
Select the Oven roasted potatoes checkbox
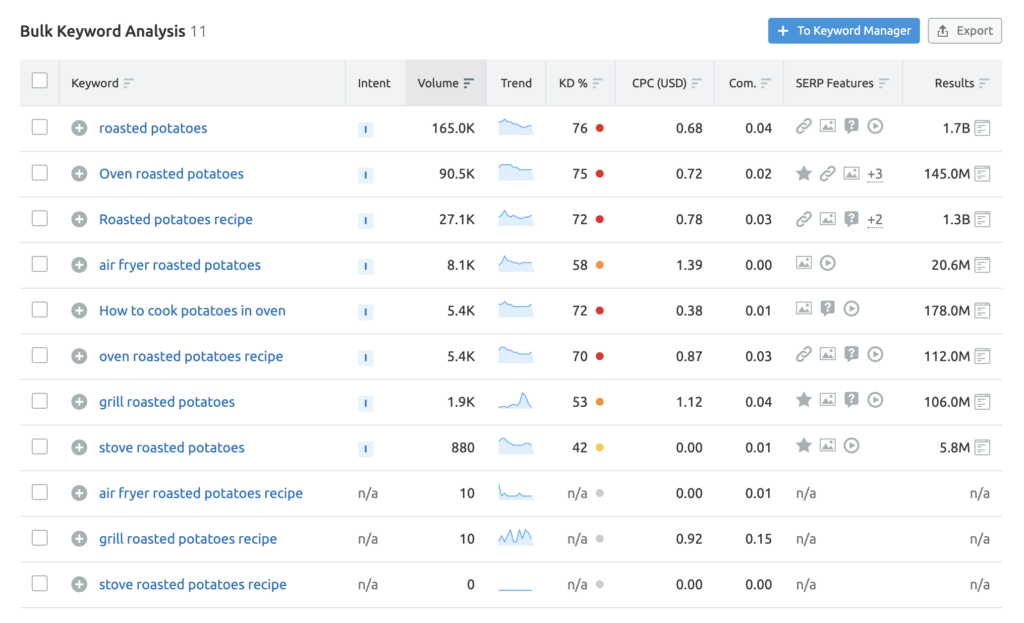coord(40,172)
